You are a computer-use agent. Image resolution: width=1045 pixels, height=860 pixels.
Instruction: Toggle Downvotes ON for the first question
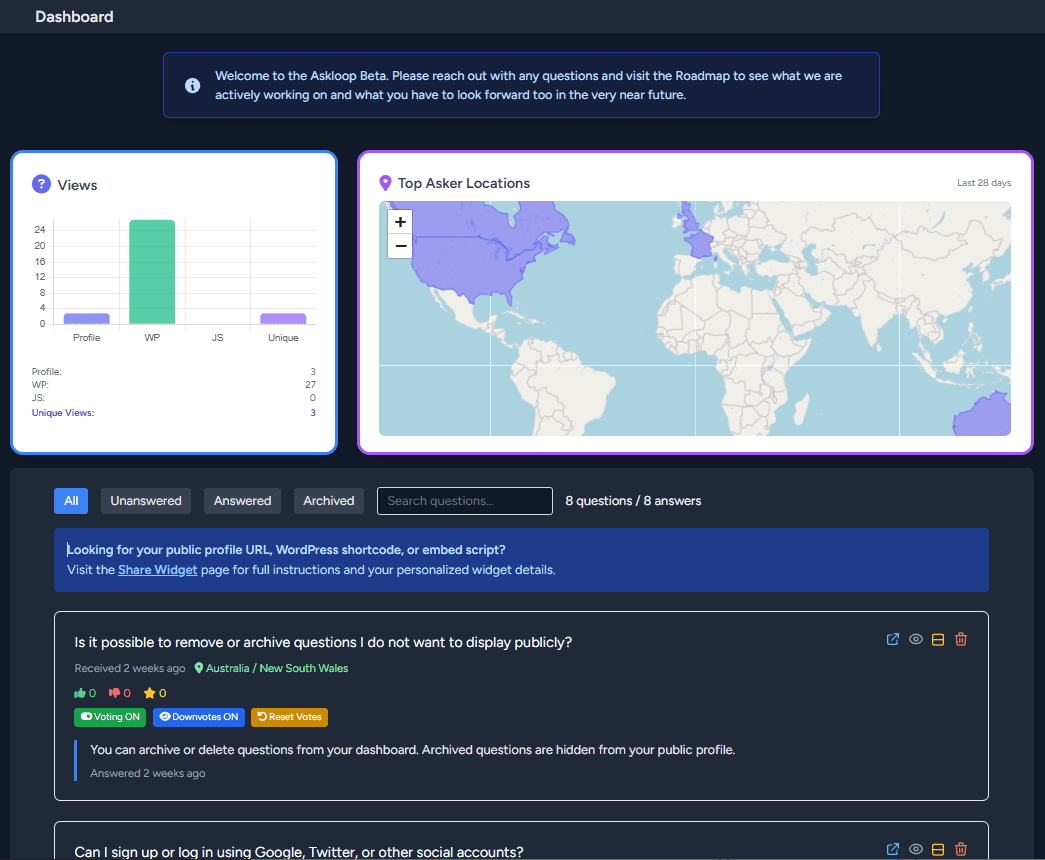[x=198, y=717]
